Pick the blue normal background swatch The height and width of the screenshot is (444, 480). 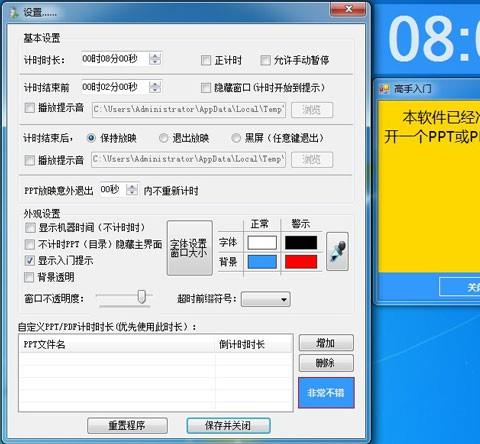pyautogui.click(x=262, y=262)
